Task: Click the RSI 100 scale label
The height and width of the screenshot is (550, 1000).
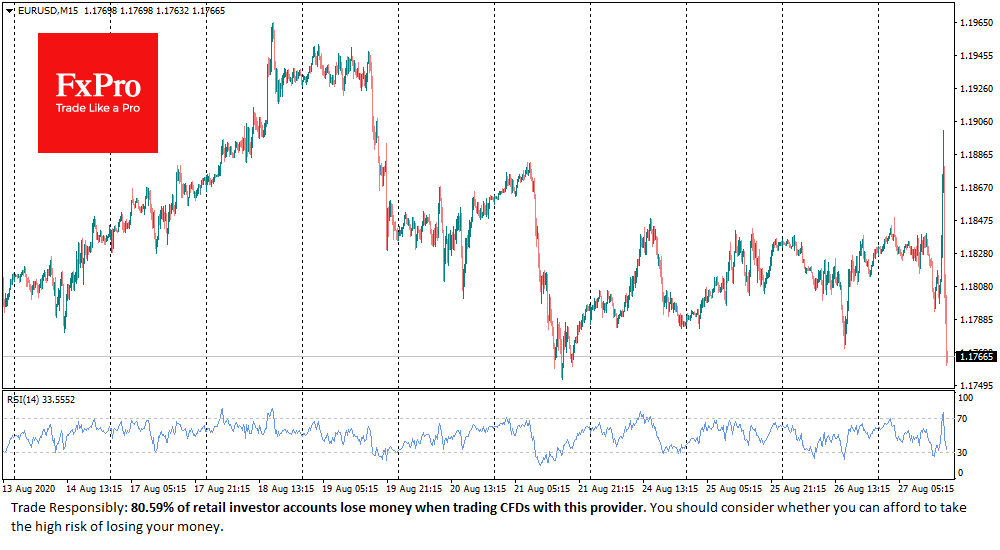Action: click(x=966, y=398)
